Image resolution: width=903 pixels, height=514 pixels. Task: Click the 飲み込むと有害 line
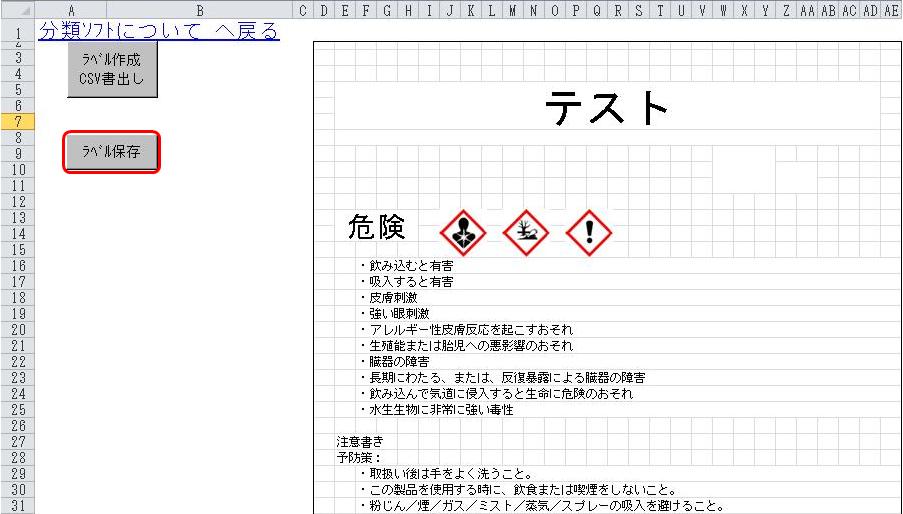click(x=407, y=266)
